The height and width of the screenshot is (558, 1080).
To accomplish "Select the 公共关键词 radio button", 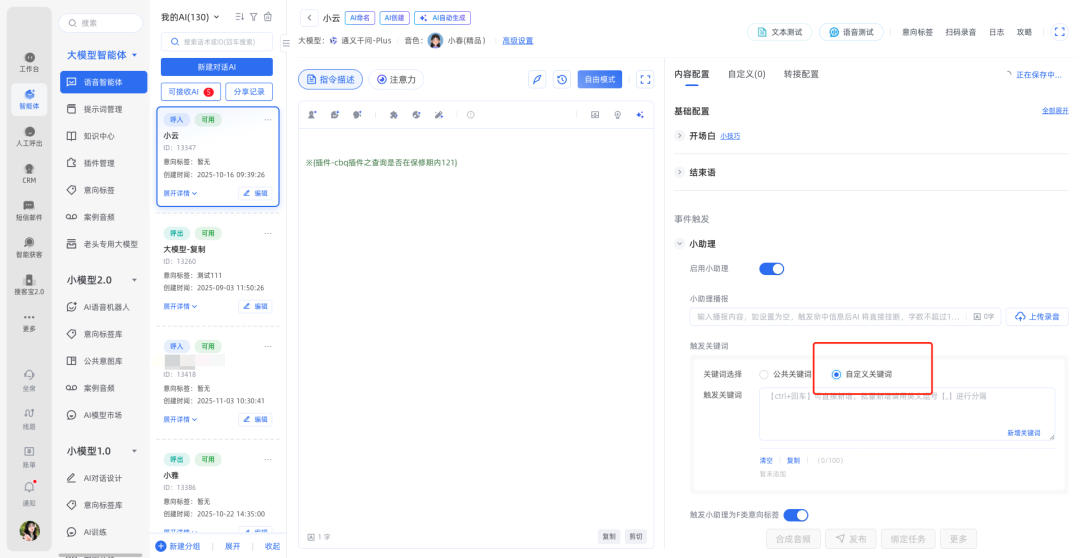I will click(x=765, y=374).
